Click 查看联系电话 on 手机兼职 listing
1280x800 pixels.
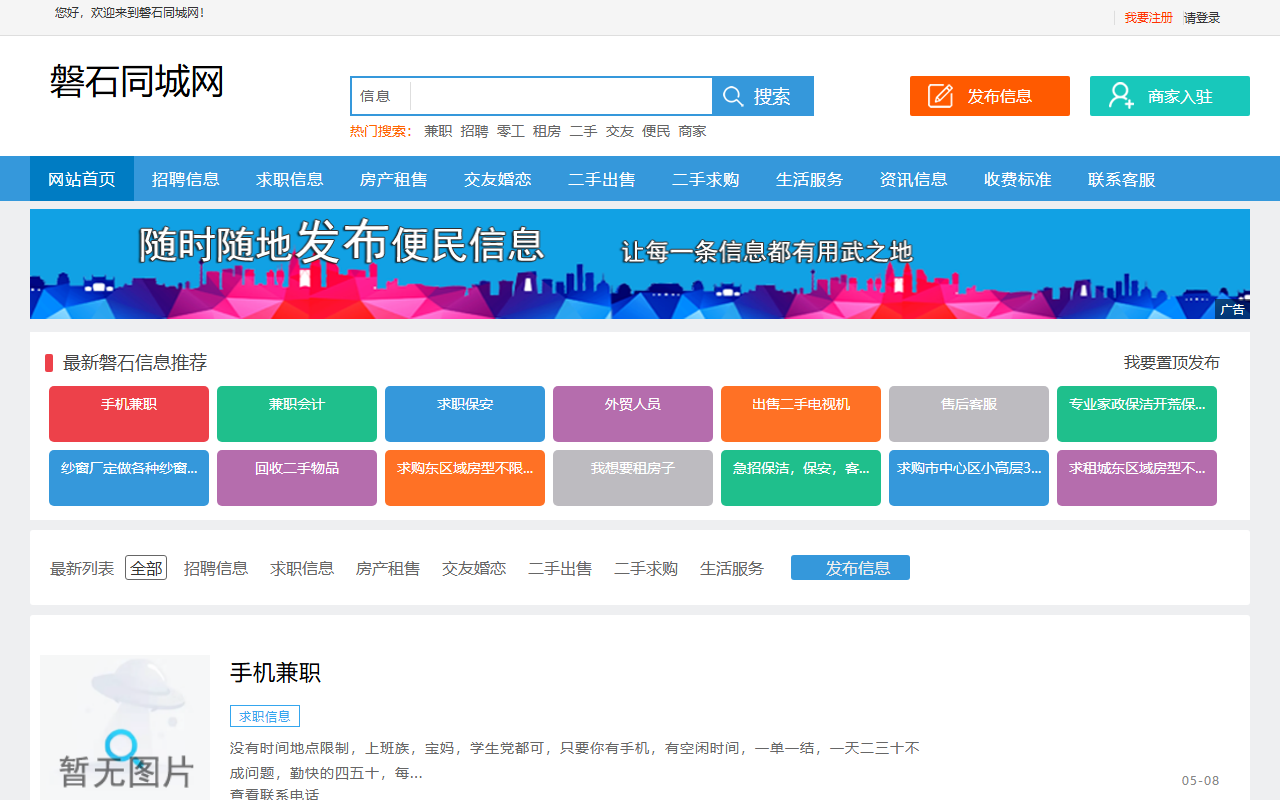click(x=274, y=794)
